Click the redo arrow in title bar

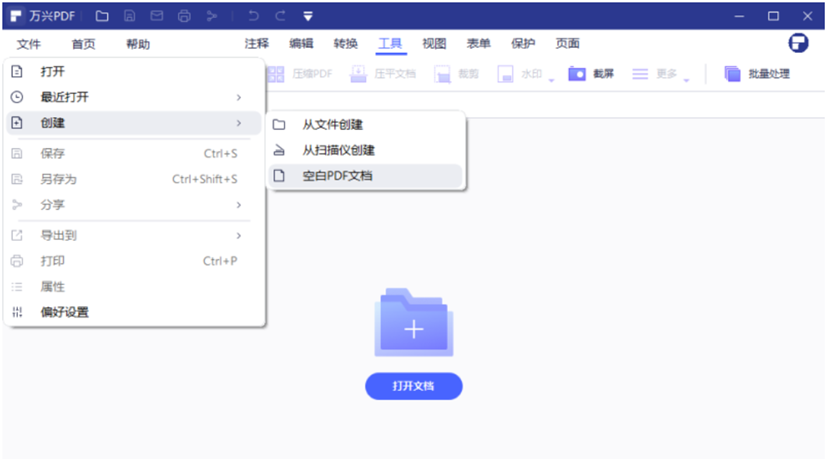pyautogui.click(x=280, y=16)
